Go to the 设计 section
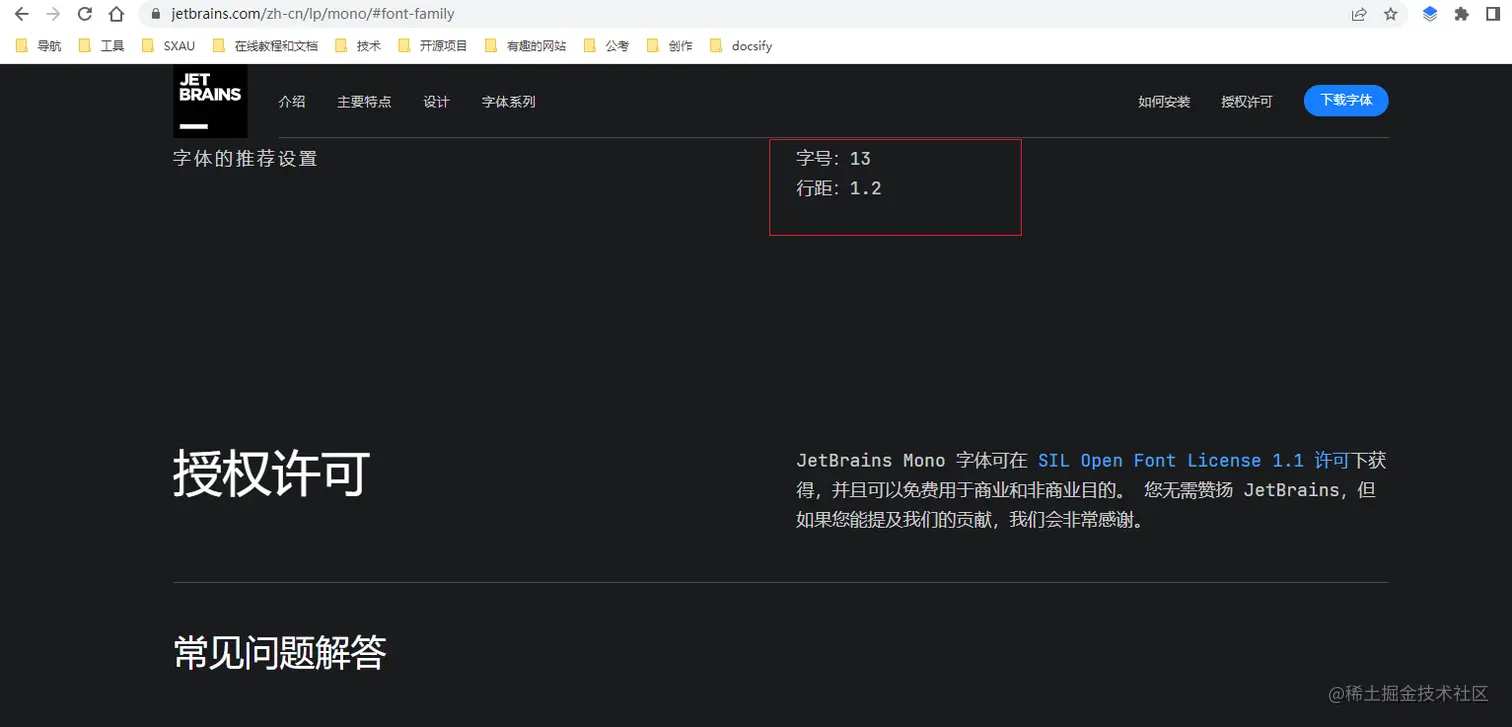 436,102
